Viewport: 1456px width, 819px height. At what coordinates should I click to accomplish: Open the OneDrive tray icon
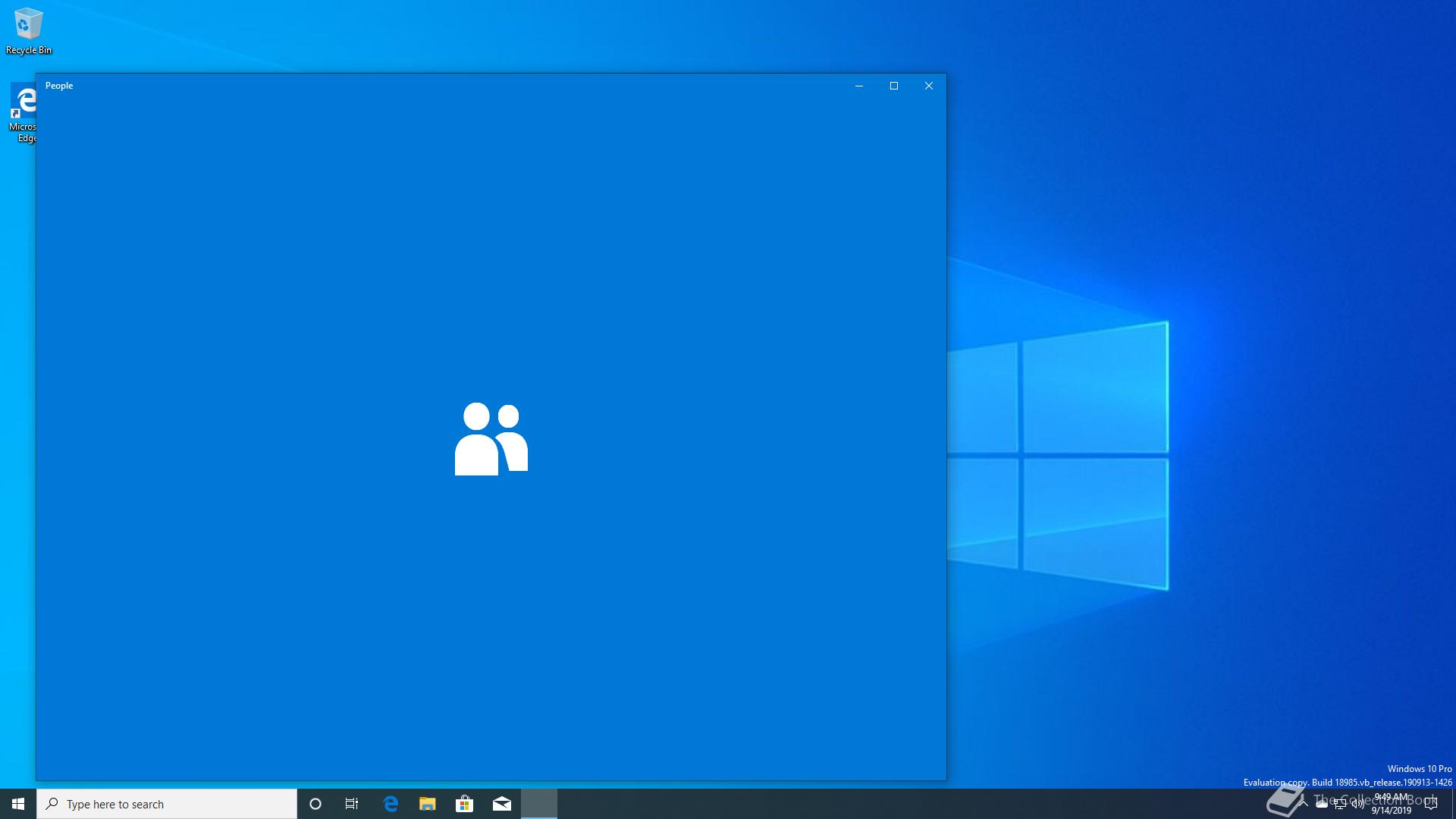coord(1322,804)
